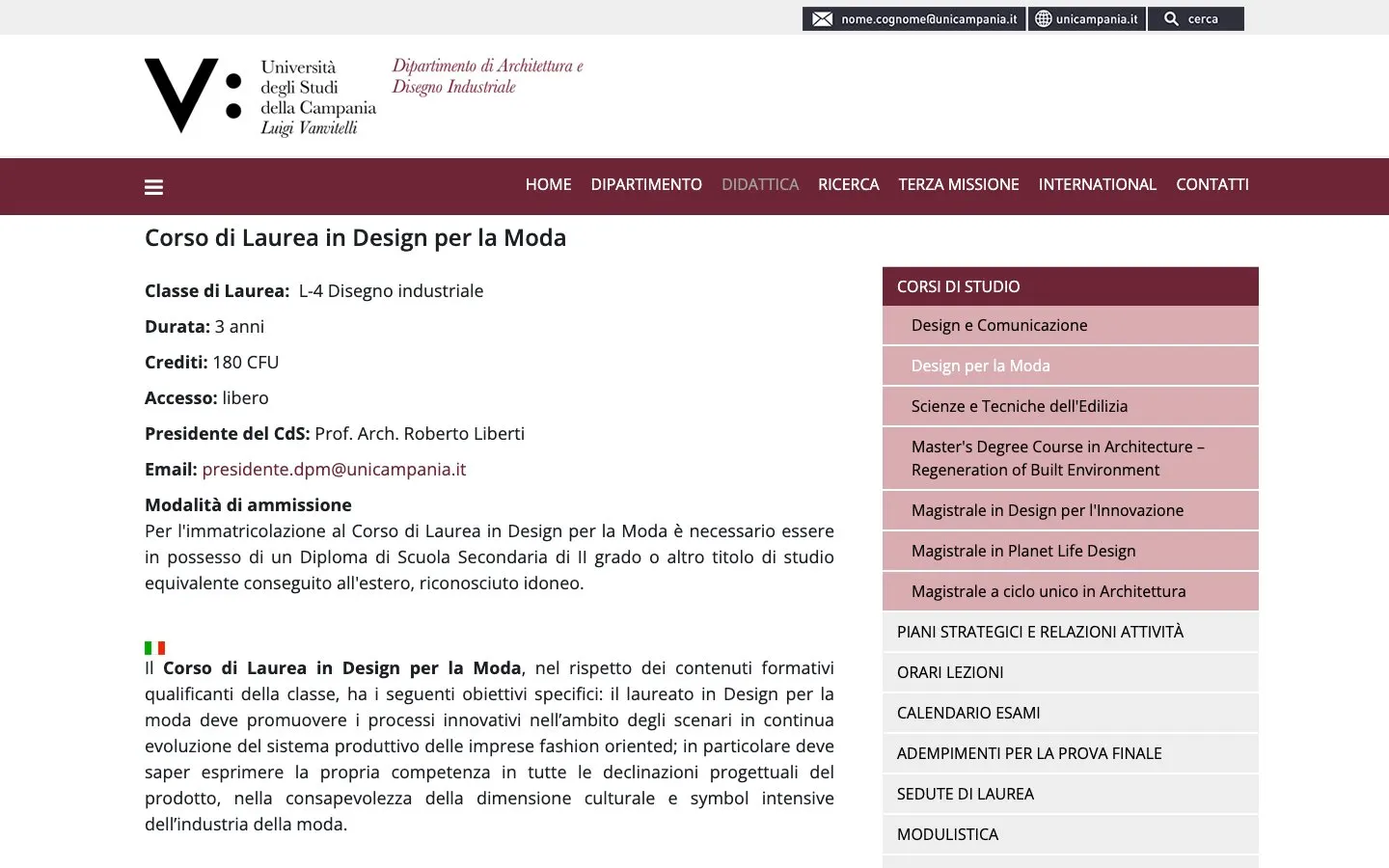Open ADEMPIMENTI PER LA PROVA FINALE
This screenshot has width=1389, height=868.
tap(1071, 754)
